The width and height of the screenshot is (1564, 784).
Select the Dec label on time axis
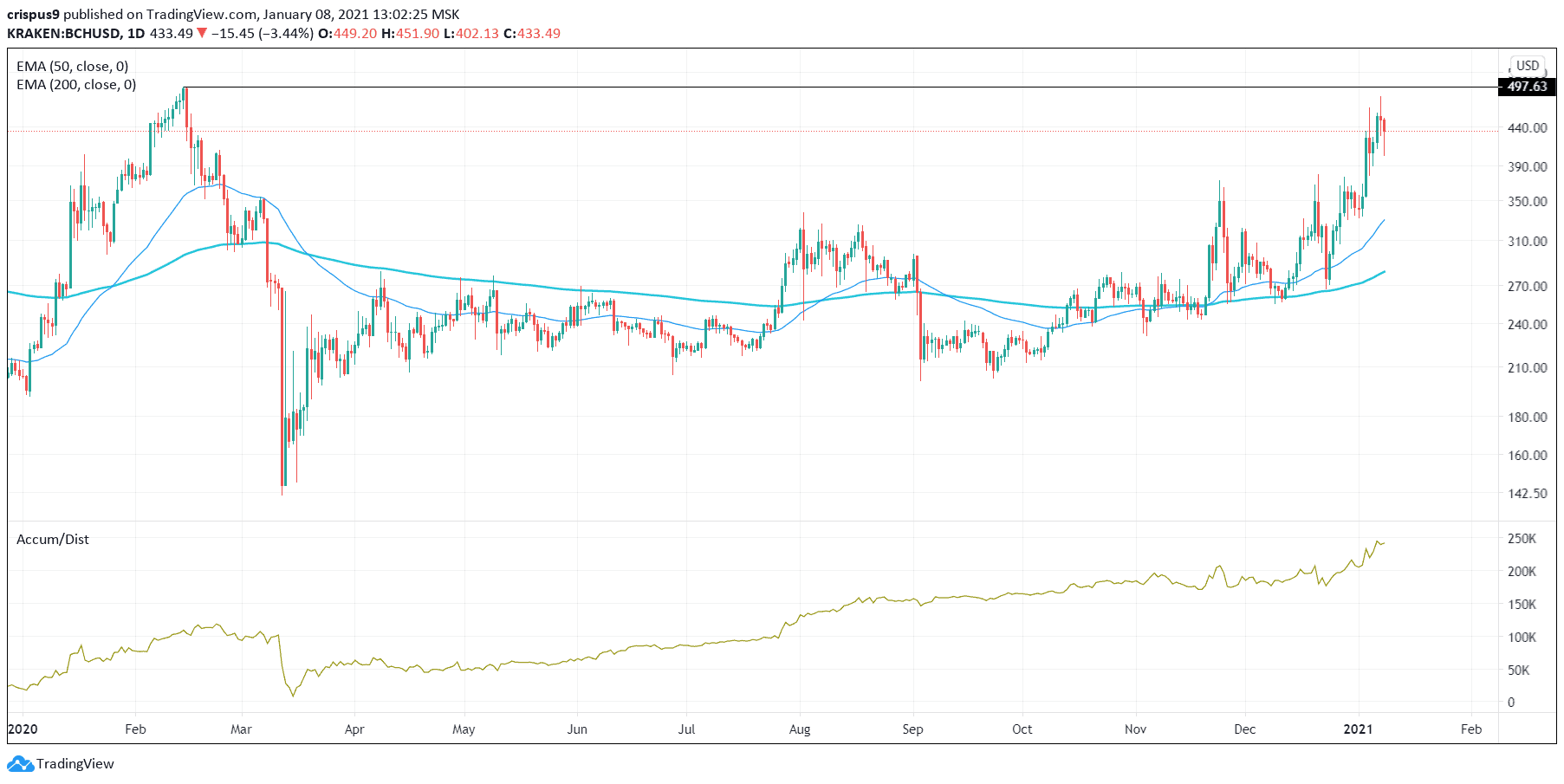[x=1244, y=729]
